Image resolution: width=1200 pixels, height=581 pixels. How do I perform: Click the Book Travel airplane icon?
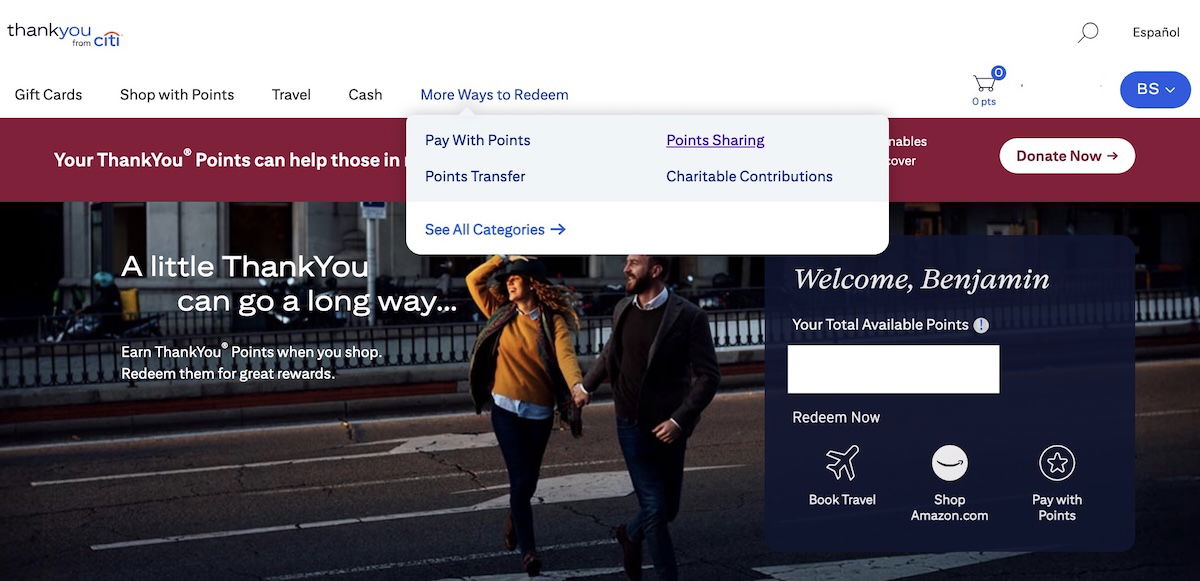pyautogui.click(x=842, y=463)
